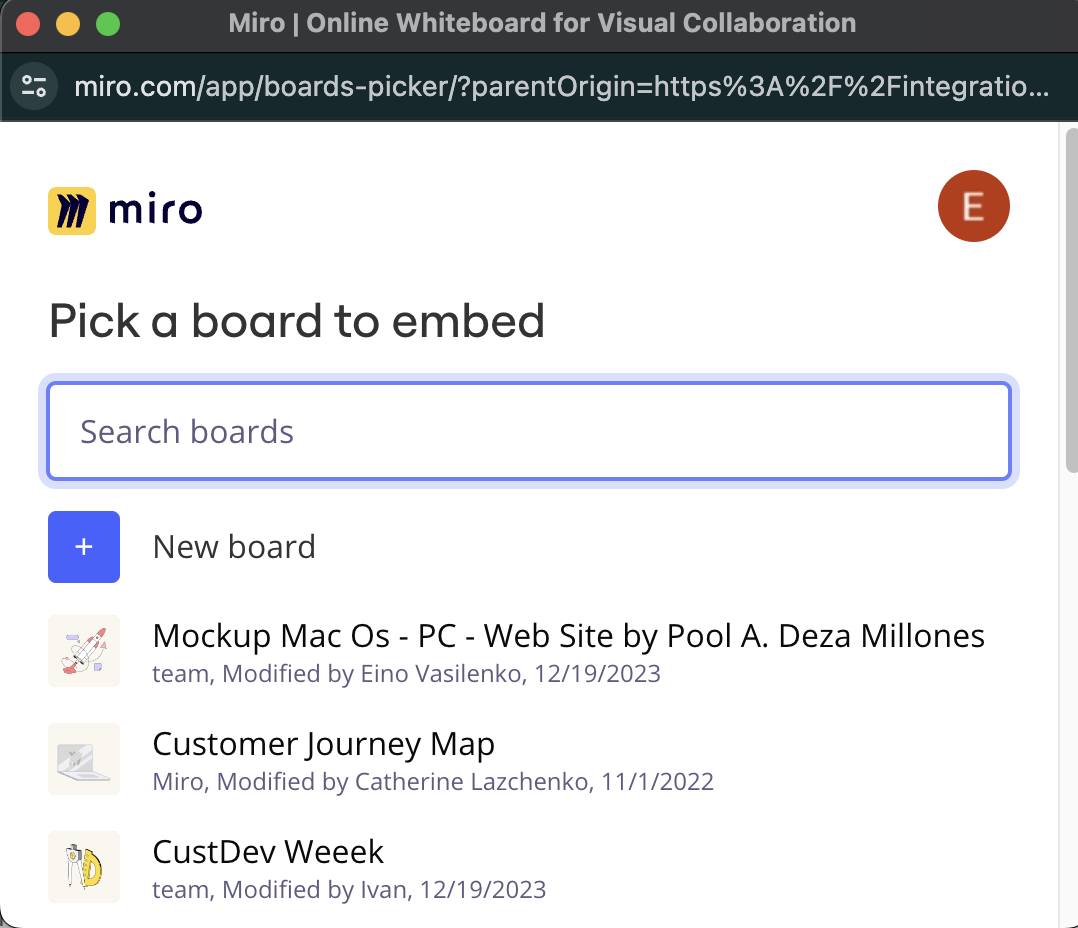Click the Miro logo

click(x=125, y=210)
